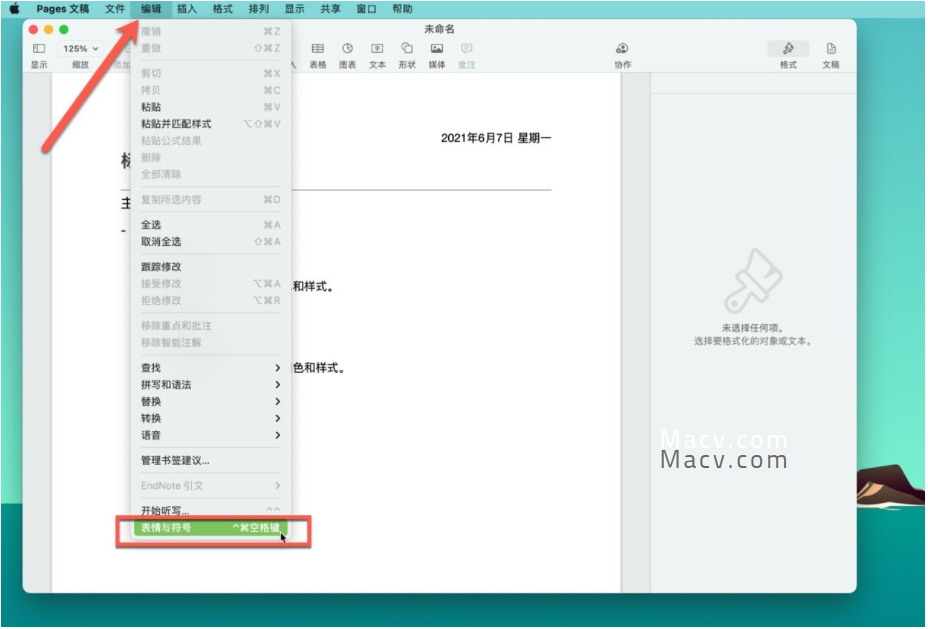
Task: Expand the 拼写和语法 submenu
Action: coord(165,384)
